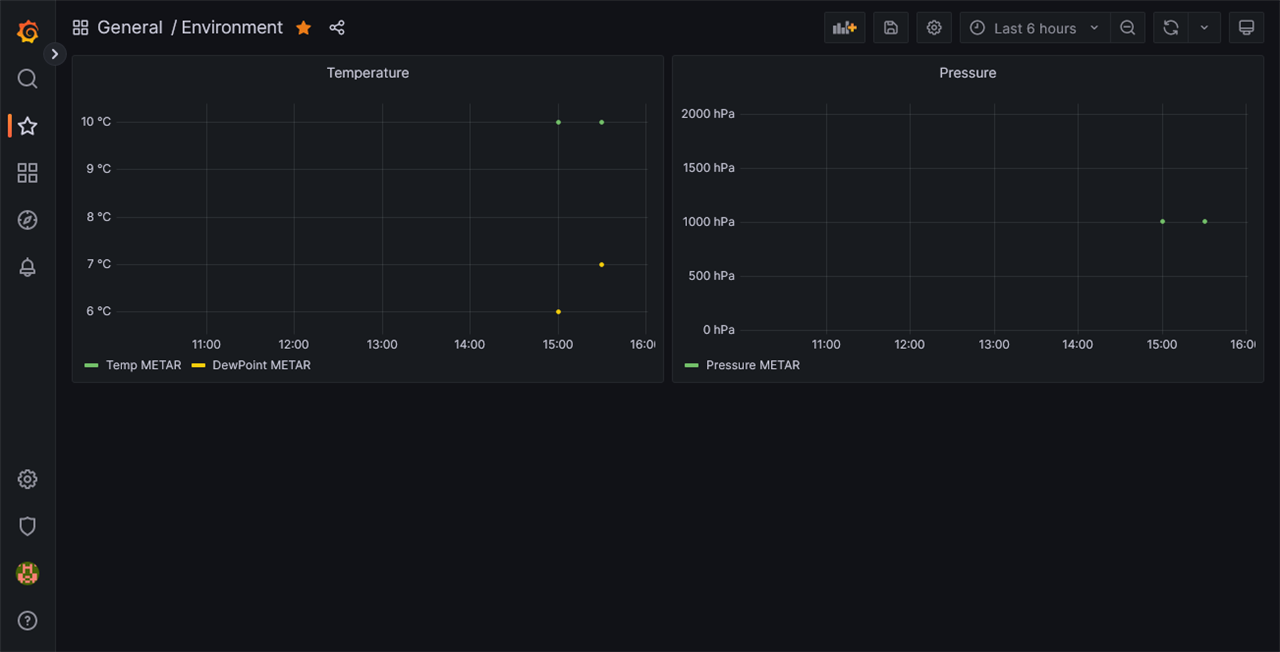
Task: Open the Last 6 hours time picker
Action: click(1035, 28)
